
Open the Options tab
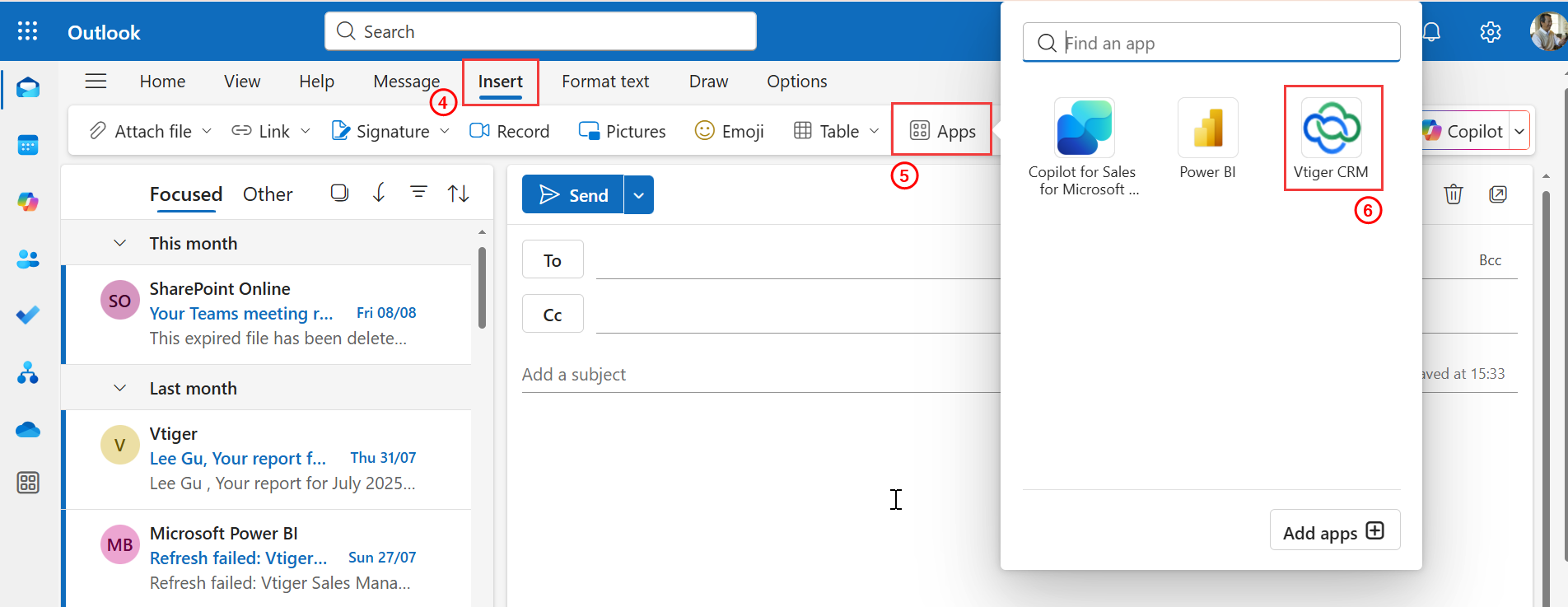797,82
